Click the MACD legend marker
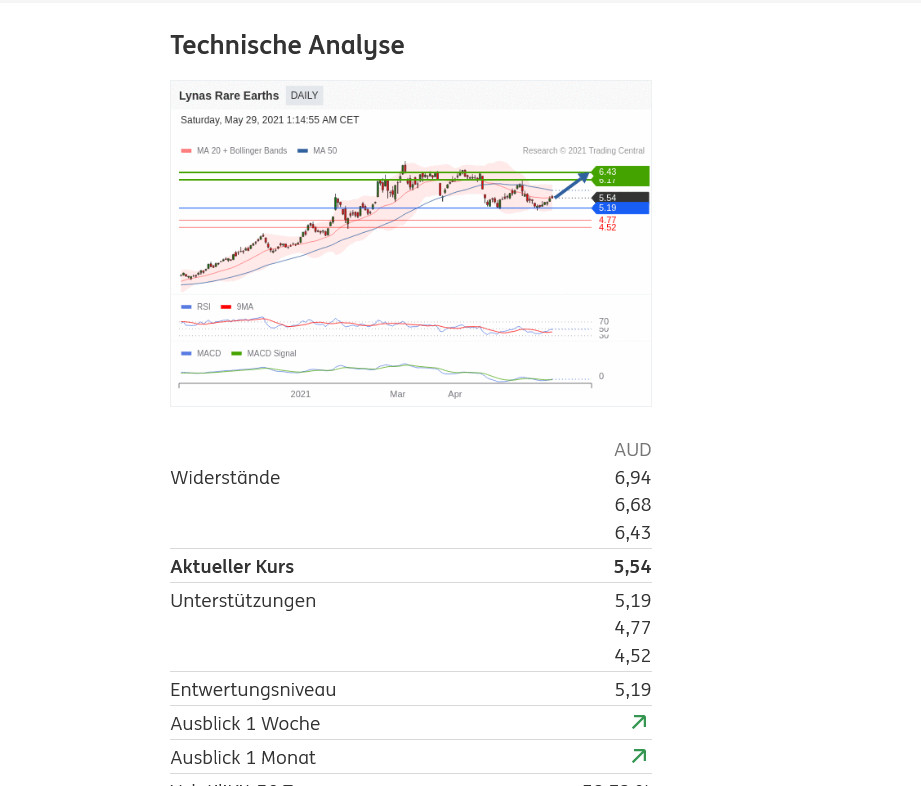Image resolution: width=921 pixels, height=786 pixels. pyautogui.click(x=186, y=353)
